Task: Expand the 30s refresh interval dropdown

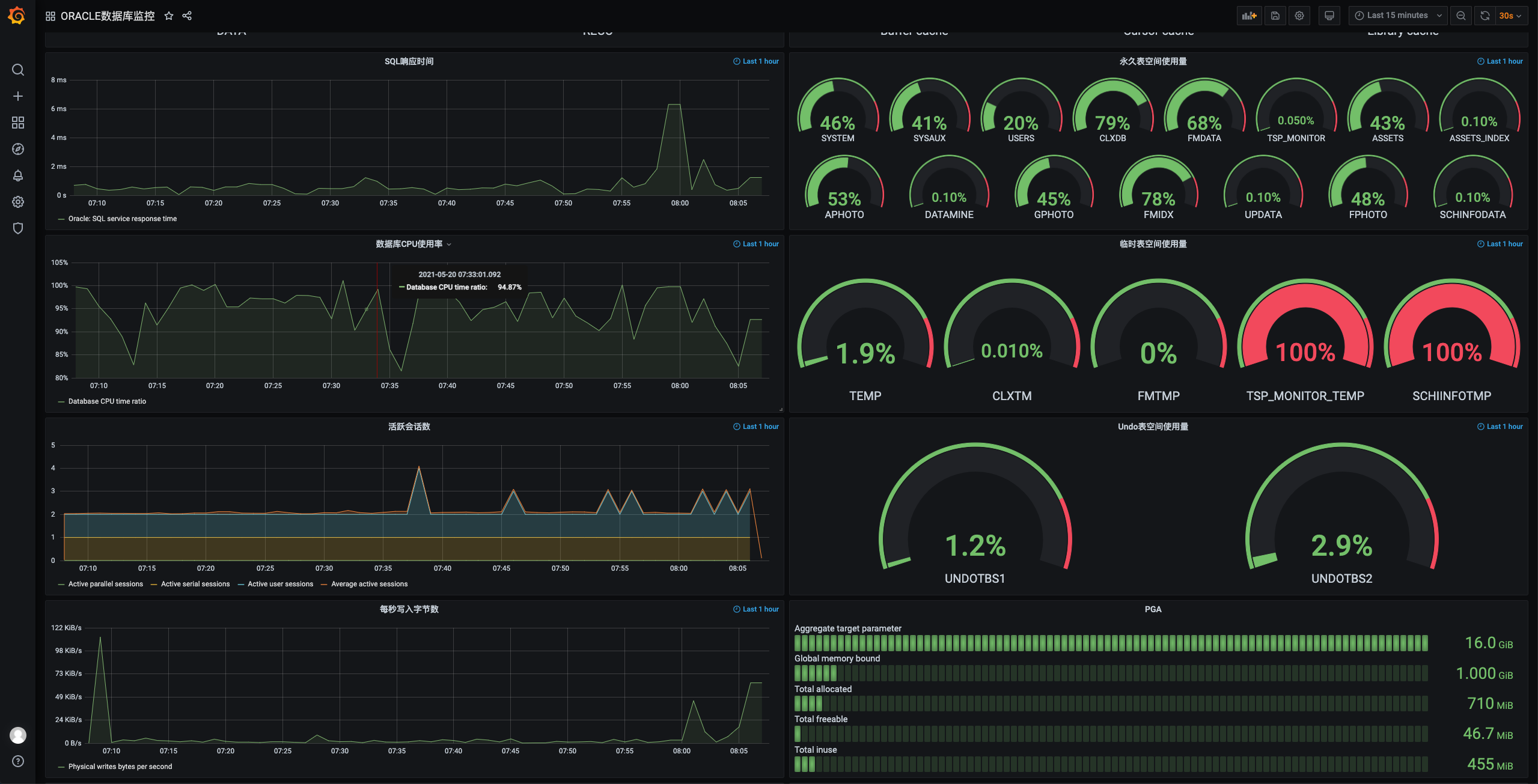Action: coord(1510,16)
